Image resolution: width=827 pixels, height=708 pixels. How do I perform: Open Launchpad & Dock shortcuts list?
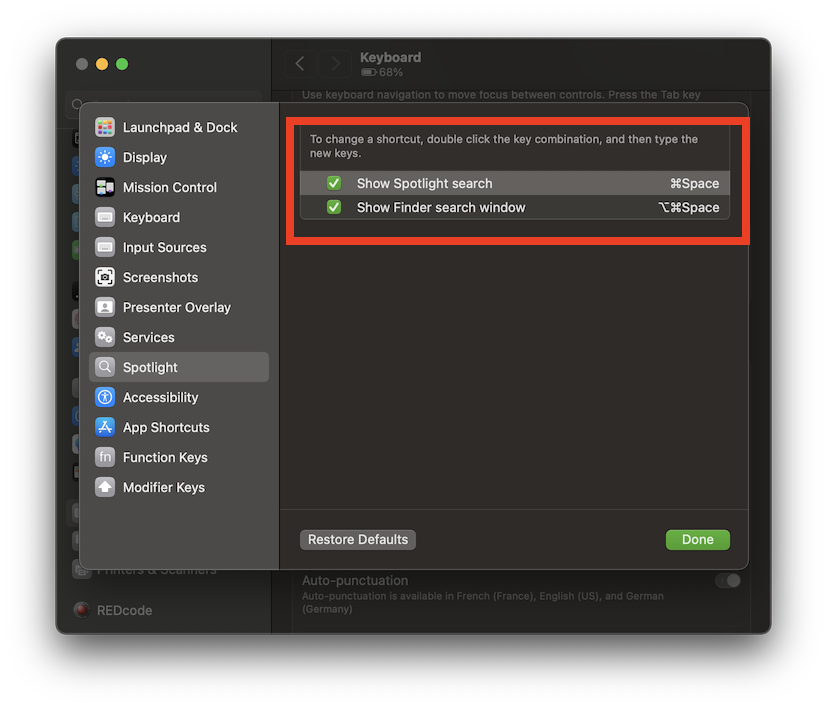click(x=179, y=127)
